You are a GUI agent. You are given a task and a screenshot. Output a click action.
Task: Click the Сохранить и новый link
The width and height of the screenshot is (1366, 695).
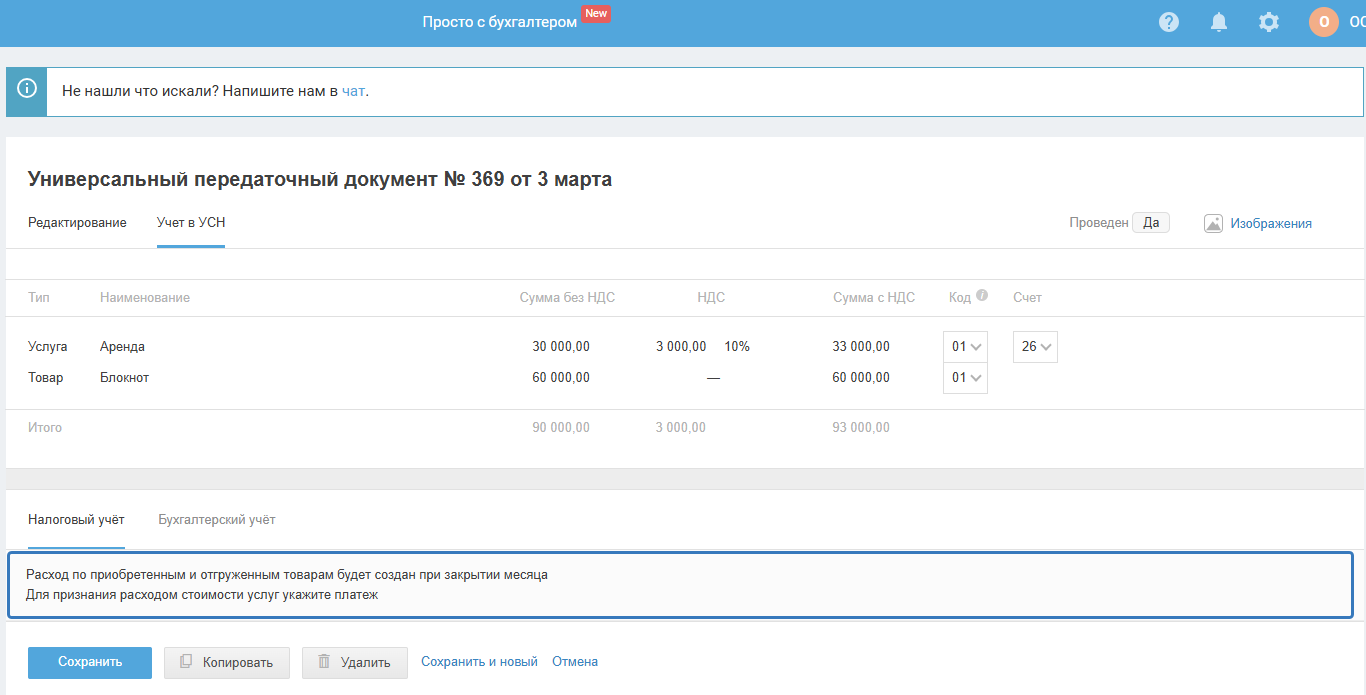coord(479,662)
